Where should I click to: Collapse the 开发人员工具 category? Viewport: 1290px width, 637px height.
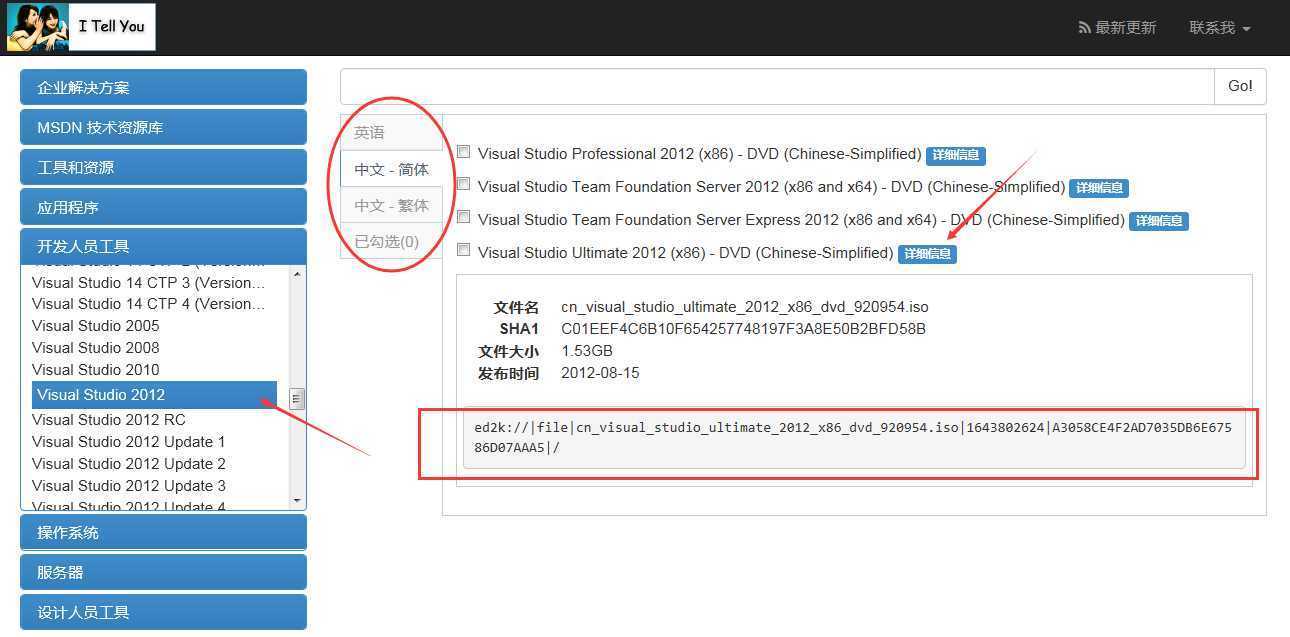point(163,246)
